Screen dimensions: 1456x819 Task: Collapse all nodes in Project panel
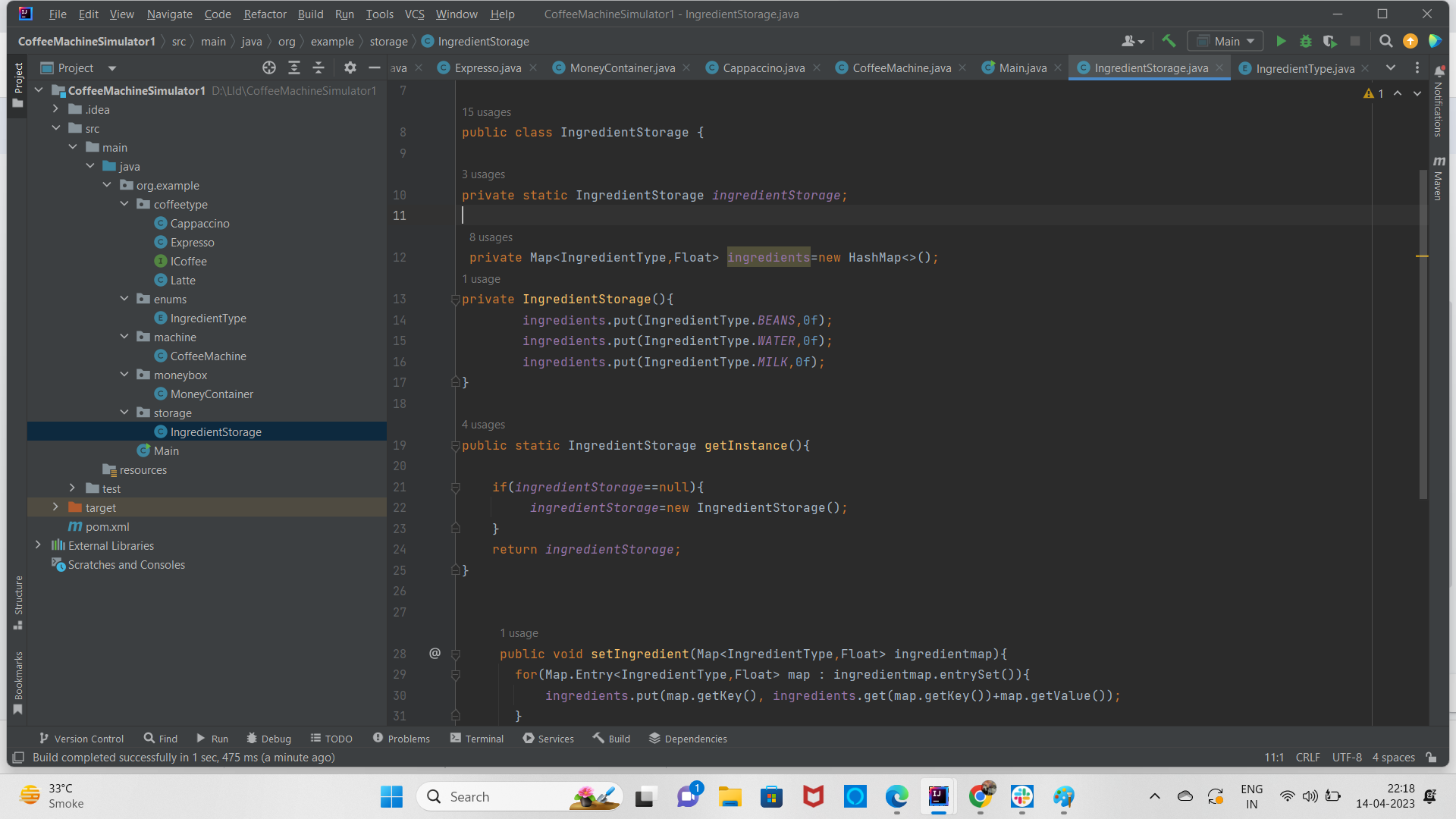(318, 68)
